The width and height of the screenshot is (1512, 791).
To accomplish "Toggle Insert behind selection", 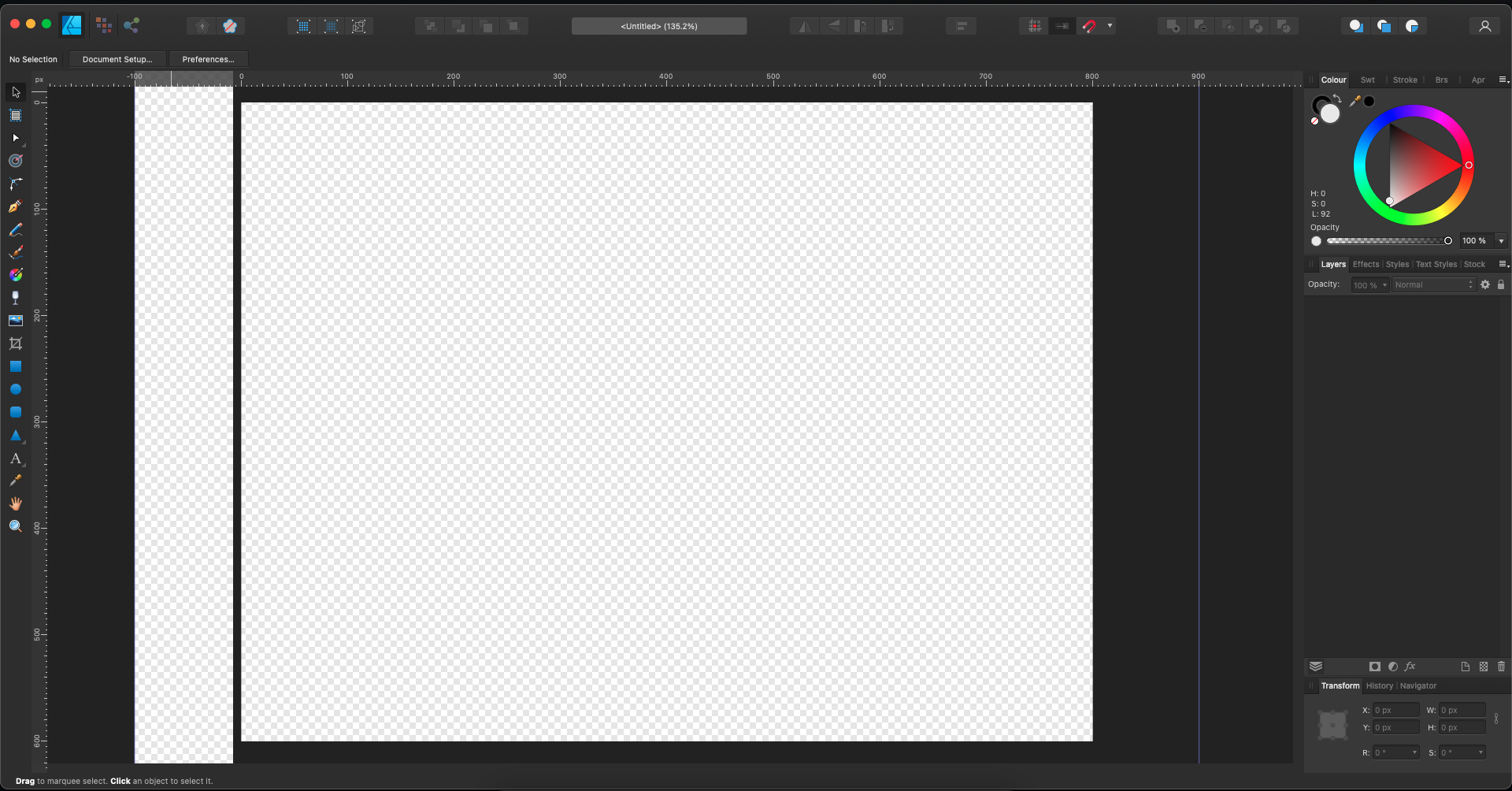I will pyautogui.click(x=1356, y=26).
